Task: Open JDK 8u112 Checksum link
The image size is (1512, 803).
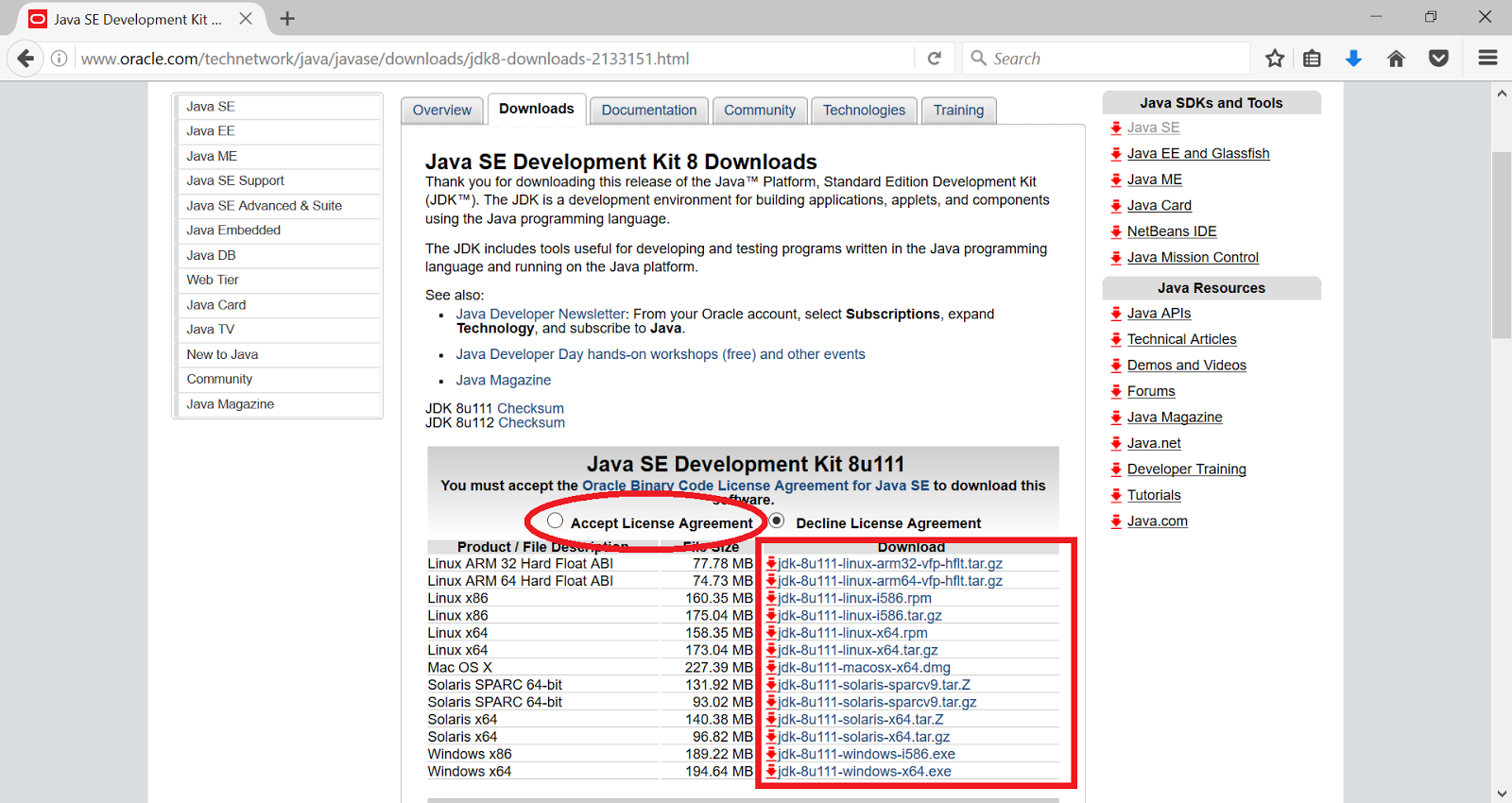Action: click(532, 422)
